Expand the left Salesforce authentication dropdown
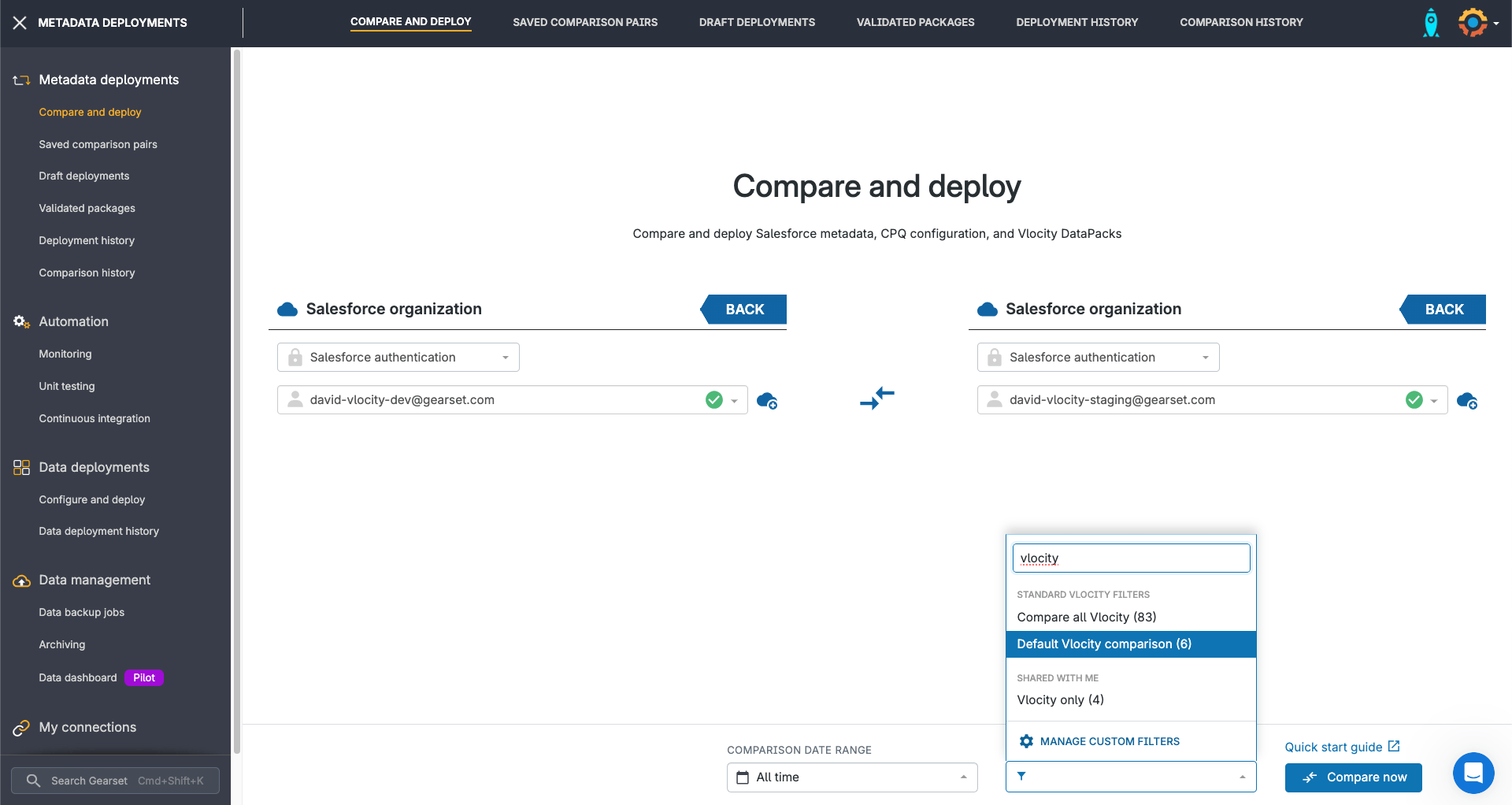Screen dimensions: 1512x805 click(x=398, y=358)
